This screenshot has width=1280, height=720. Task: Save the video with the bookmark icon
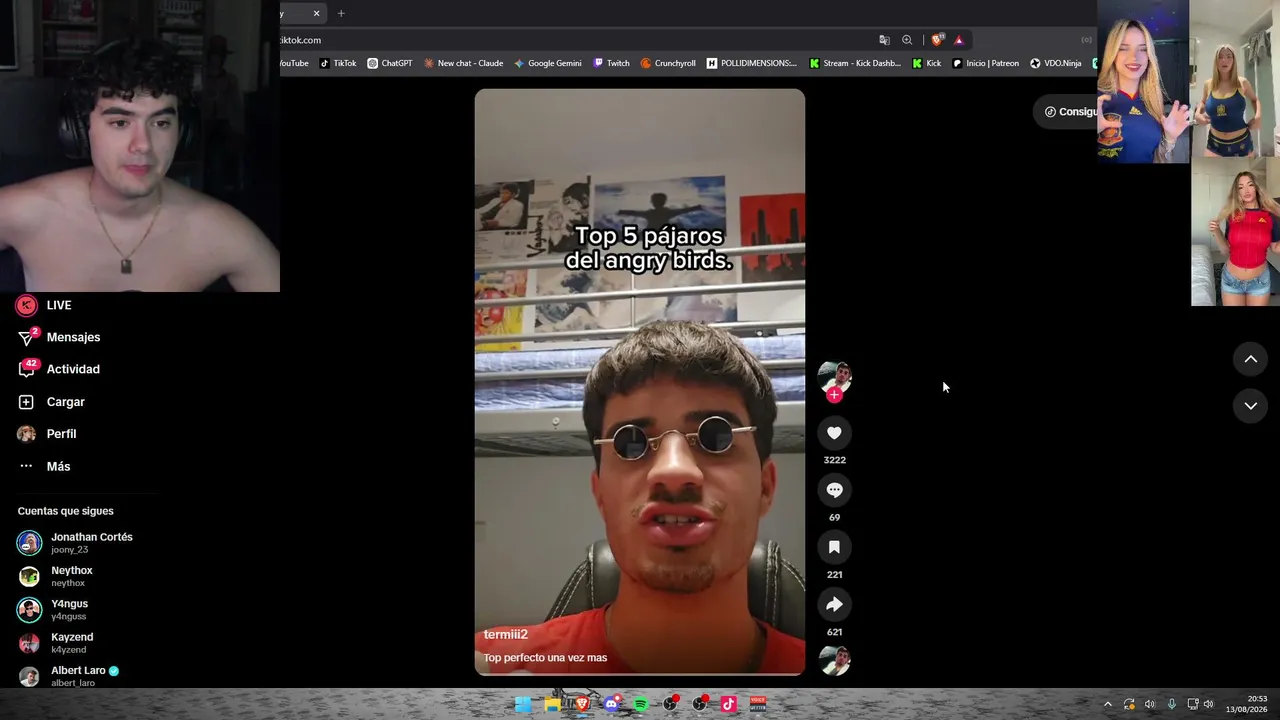[x=834, y=547]
